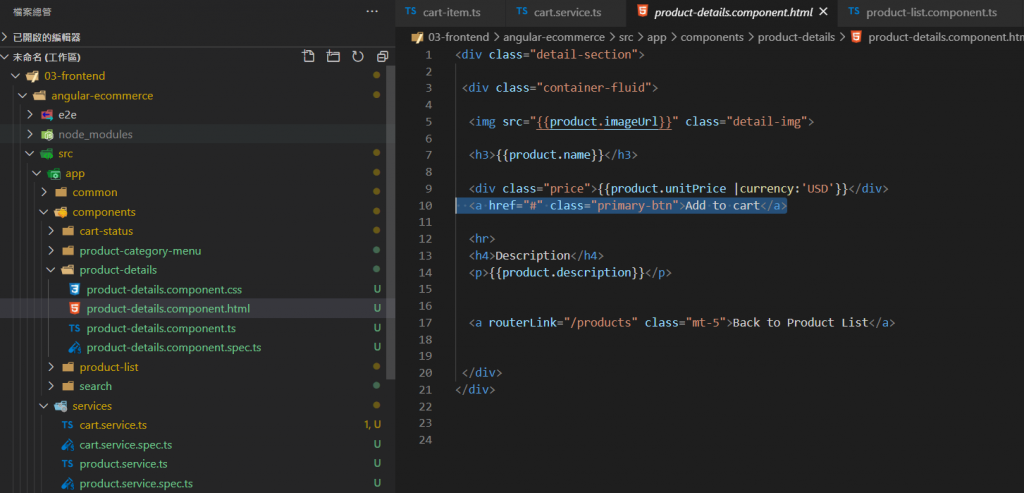Open product.service.spec.ts from the tree
Image resolution: width=1024 pixels, height=493 pixels.
click(x=136, y=483)
